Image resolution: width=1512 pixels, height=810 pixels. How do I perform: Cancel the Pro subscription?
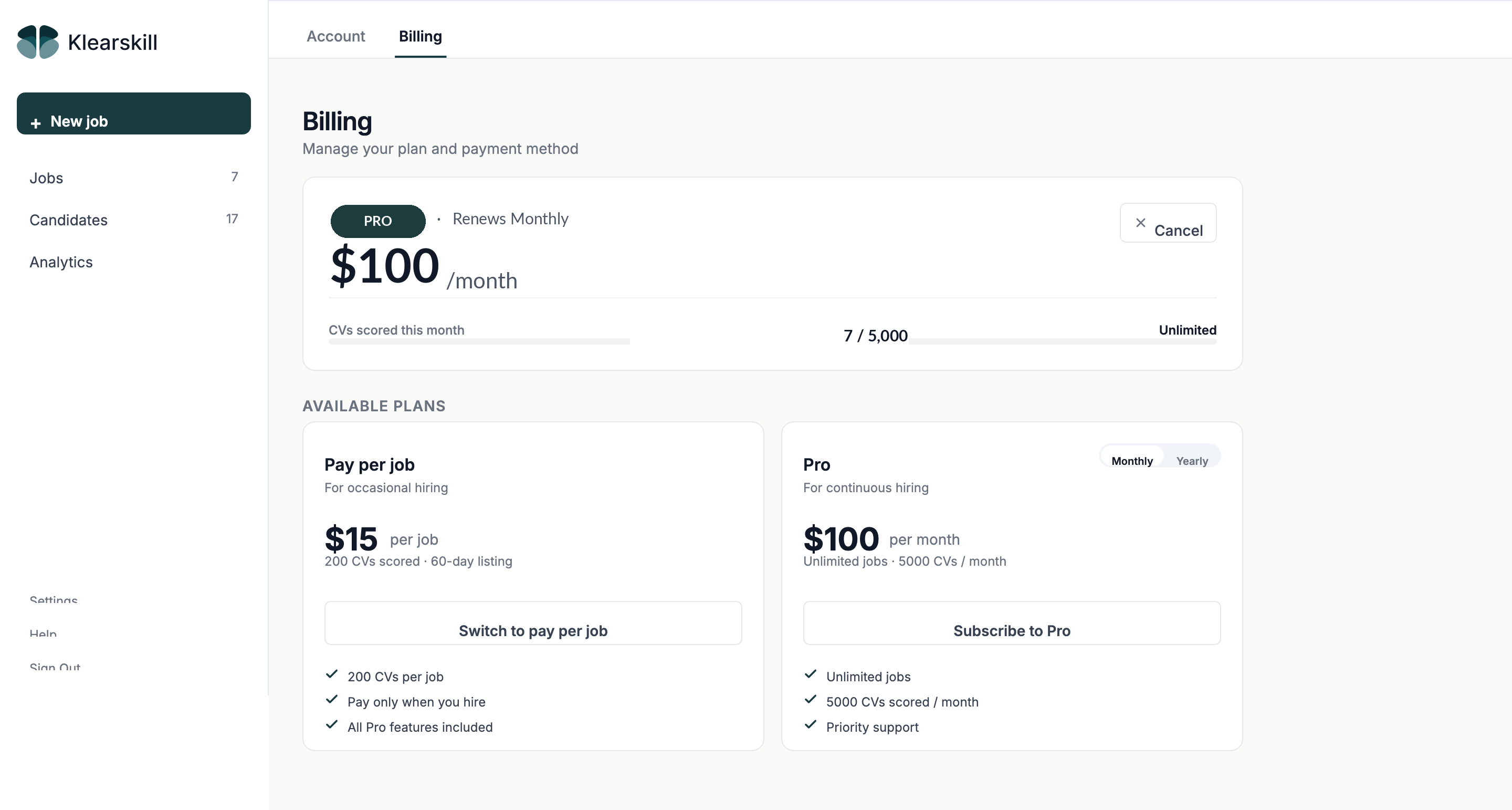point(1168,223)
